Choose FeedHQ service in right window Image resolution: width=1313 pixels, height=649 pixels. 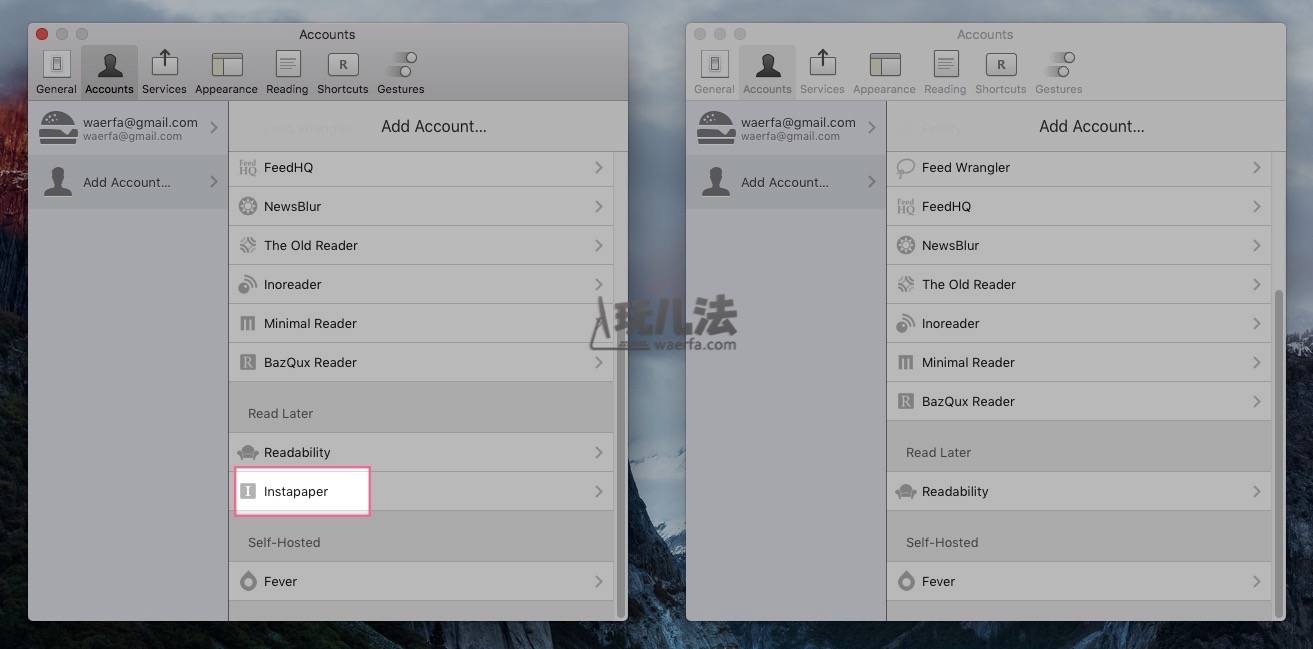point(1079,207)
